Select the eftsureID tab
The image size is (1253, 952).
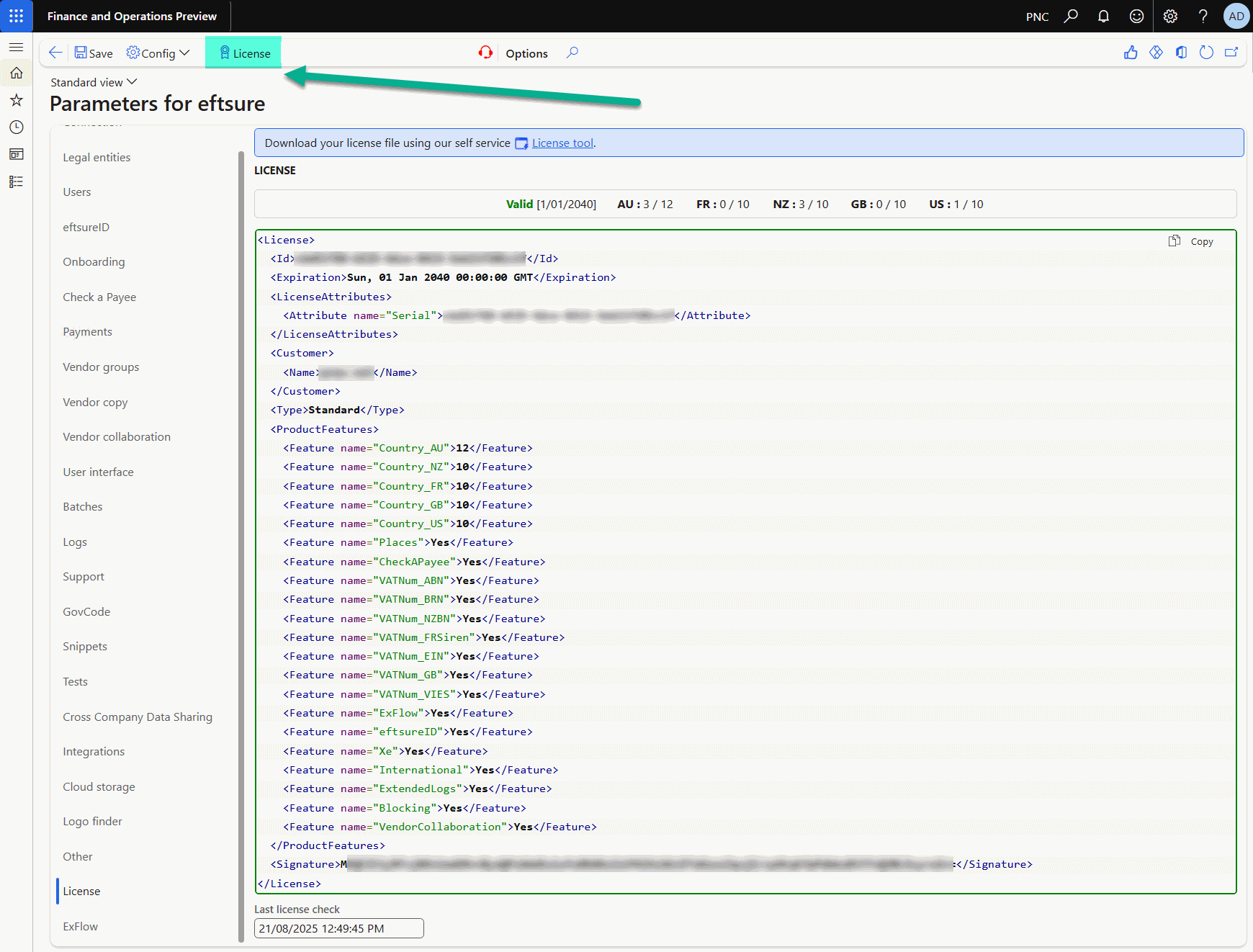(86, 227)
